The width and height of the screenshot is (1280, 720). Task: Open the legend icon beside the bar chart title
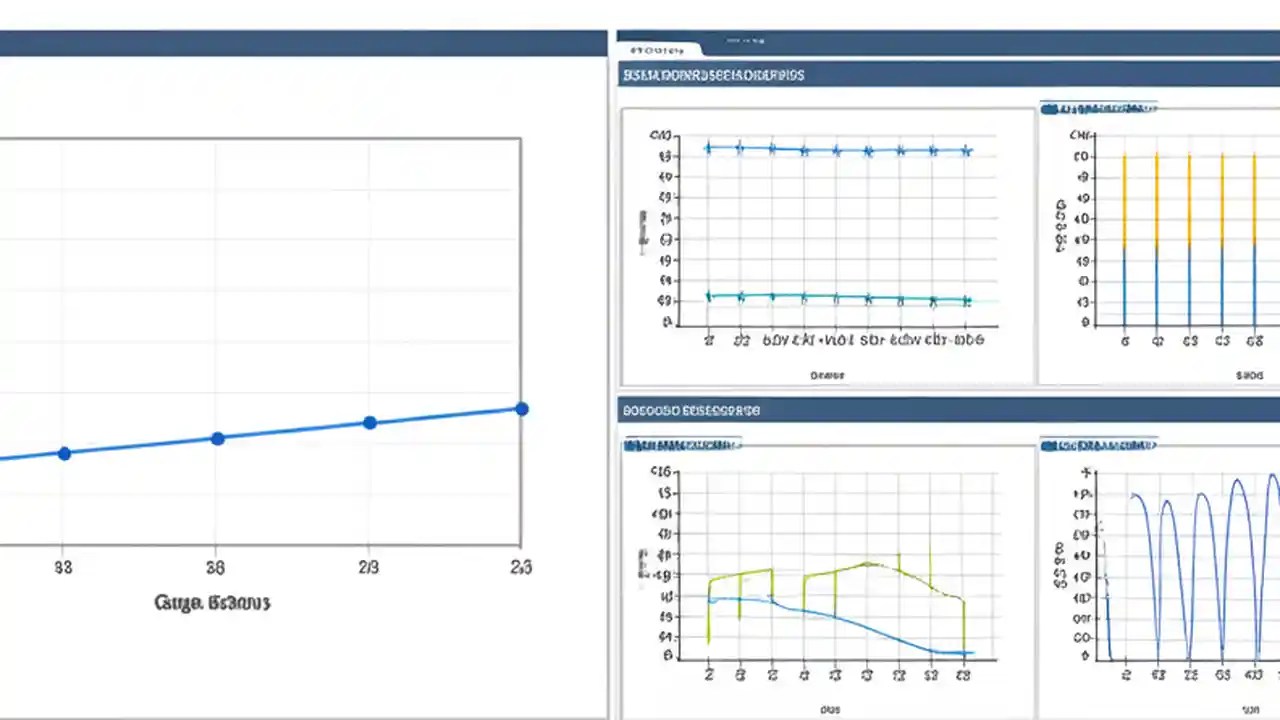click(x=1048, y=109)
